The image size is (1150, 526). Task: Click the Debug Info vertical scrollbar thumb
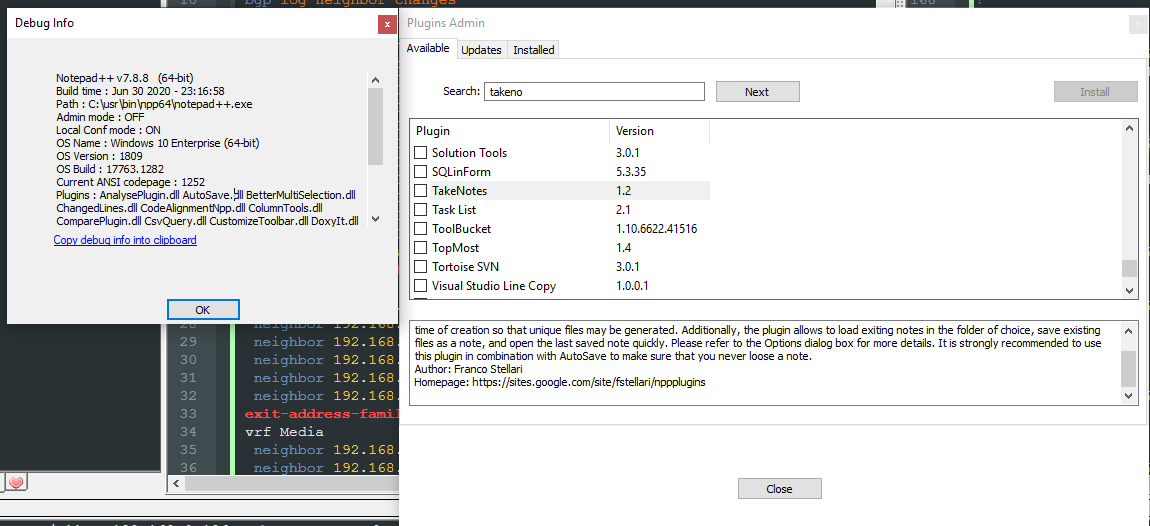click(x=376, y=126)
